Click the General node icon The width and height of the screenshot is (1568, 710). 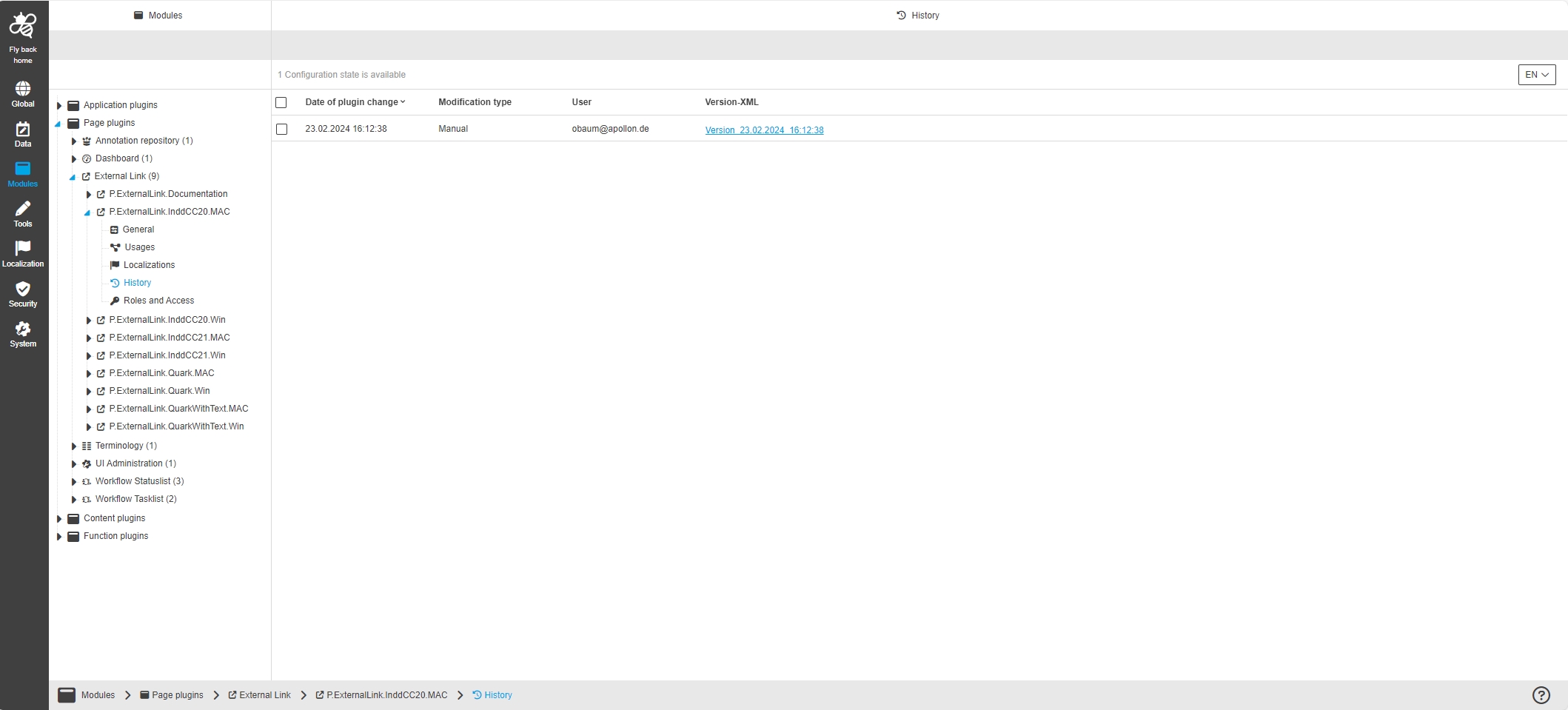[114, 230]
